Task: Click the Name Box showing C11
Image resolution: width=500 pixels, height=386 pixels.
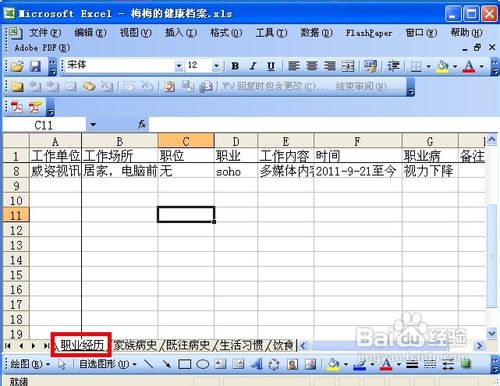Action: pyautogui.click(x=44, y=125)
